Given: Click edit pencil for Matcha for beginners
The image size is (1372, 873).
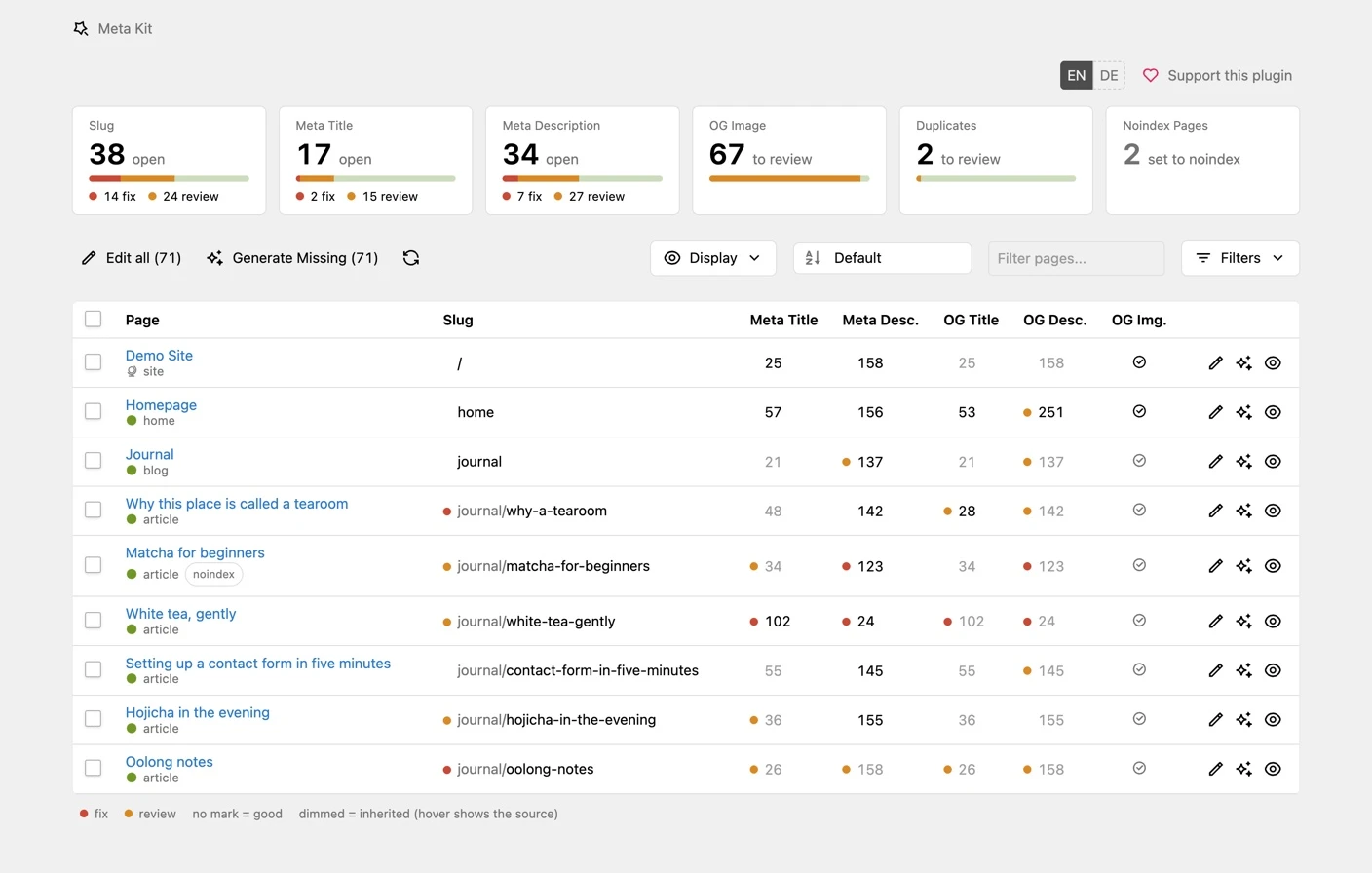Looking at the screenshot, I should click(1215, 566).
